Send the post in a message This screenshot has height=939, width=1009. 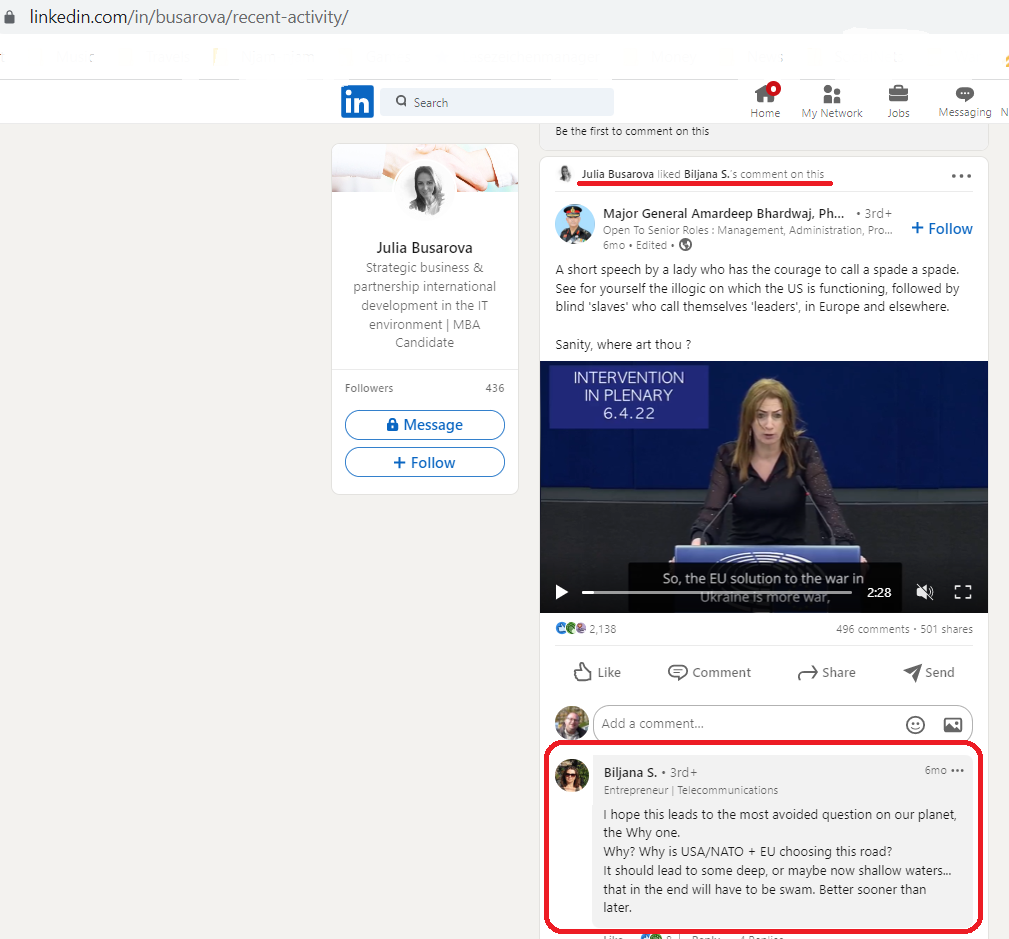click(x=929, y=673)
